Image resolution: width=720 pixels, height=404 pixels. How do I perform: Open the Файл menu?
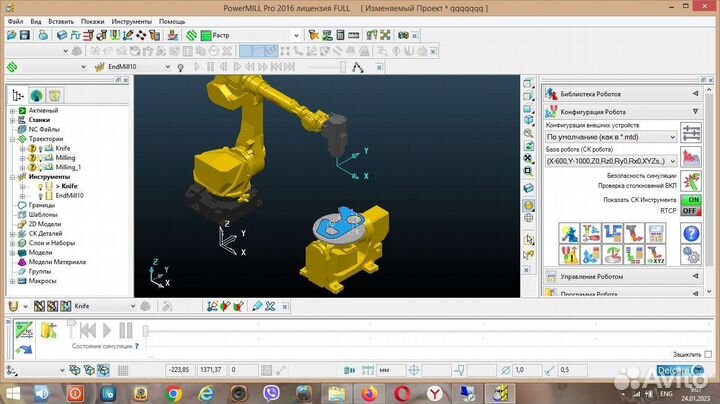(x=15, y=22)
